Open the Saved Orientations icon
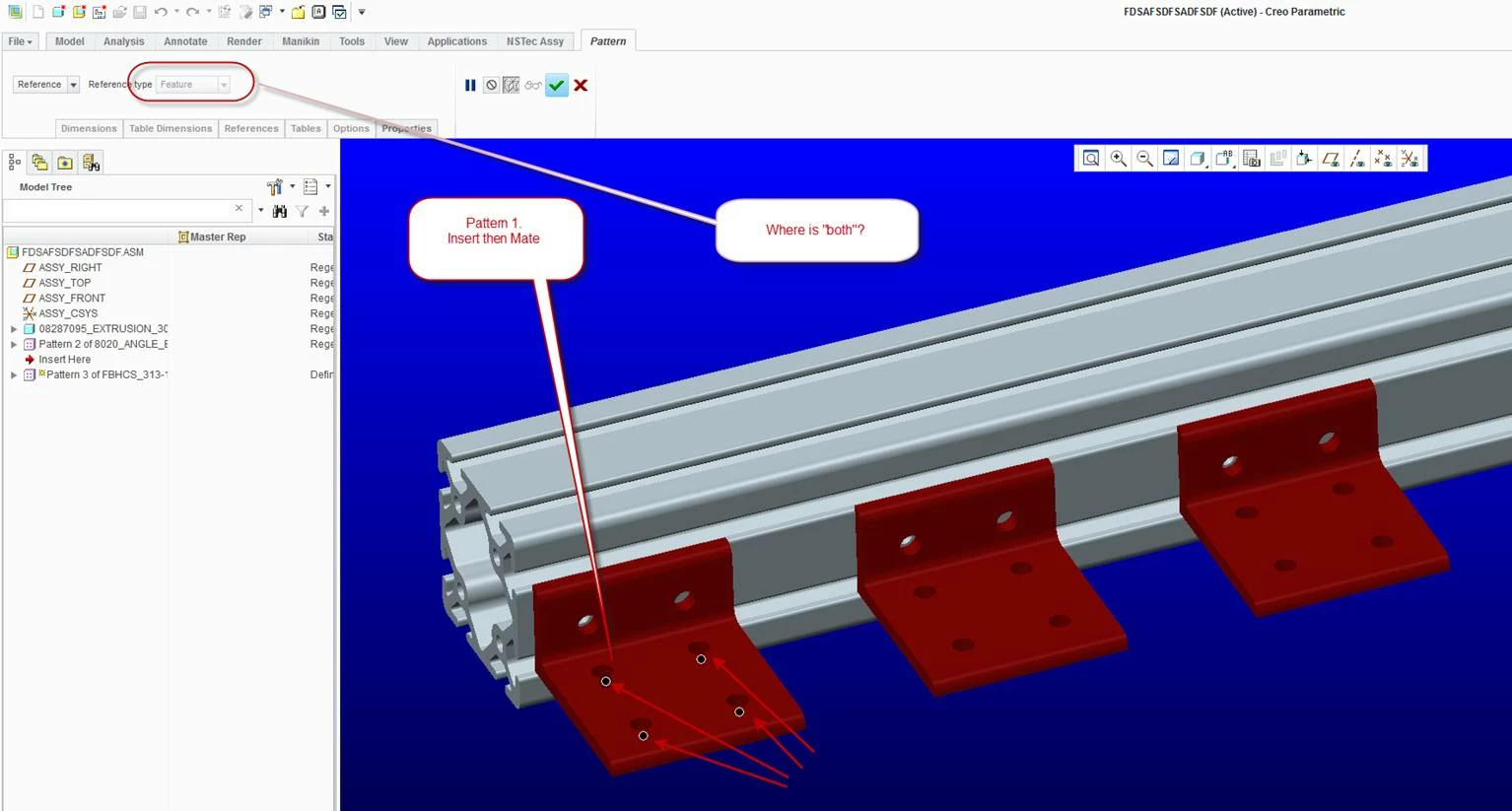The image size is (1512, 811). point(1224,159)
